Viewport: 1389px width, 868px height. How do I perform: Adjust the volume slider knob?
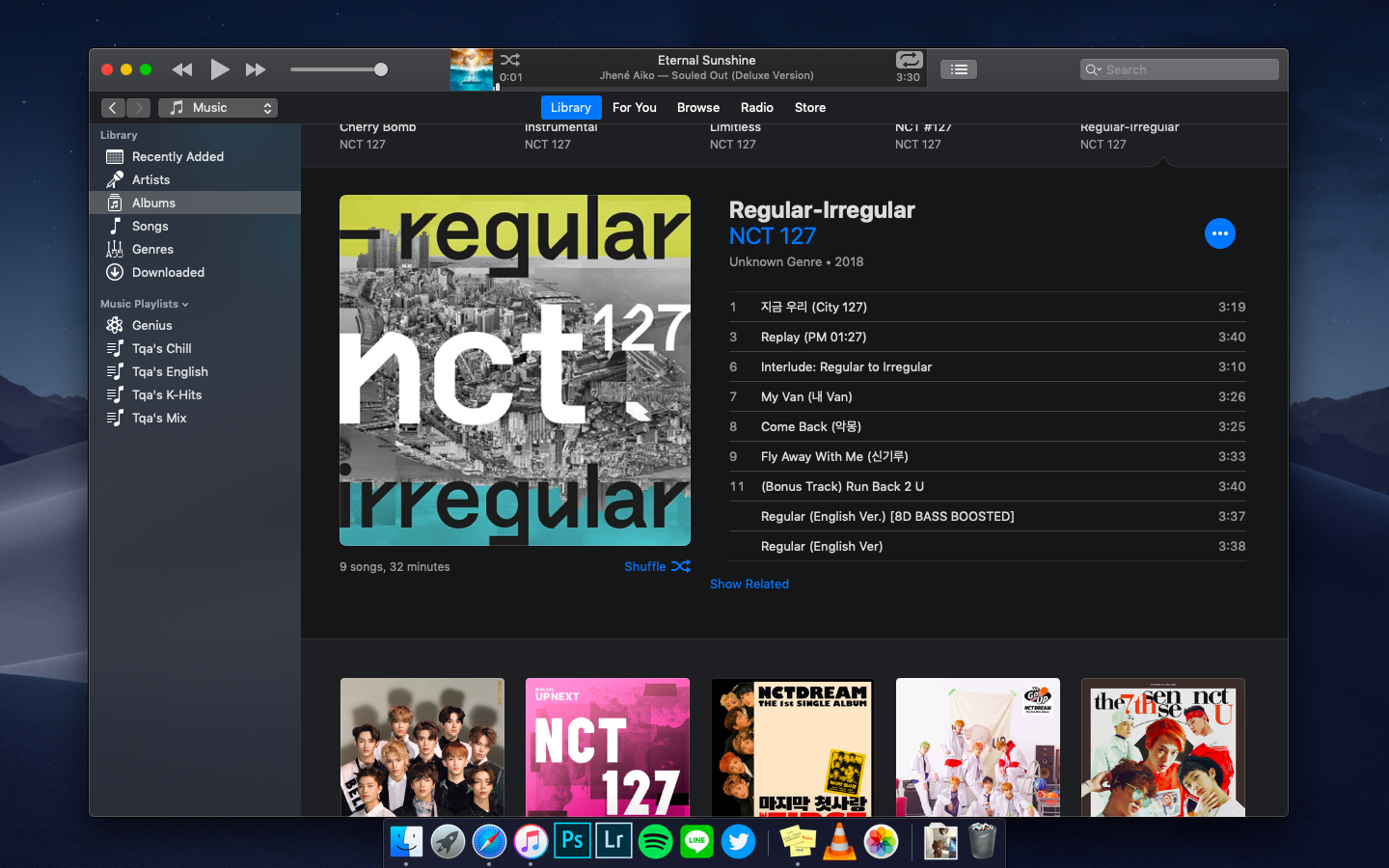(x=381, y=69)
